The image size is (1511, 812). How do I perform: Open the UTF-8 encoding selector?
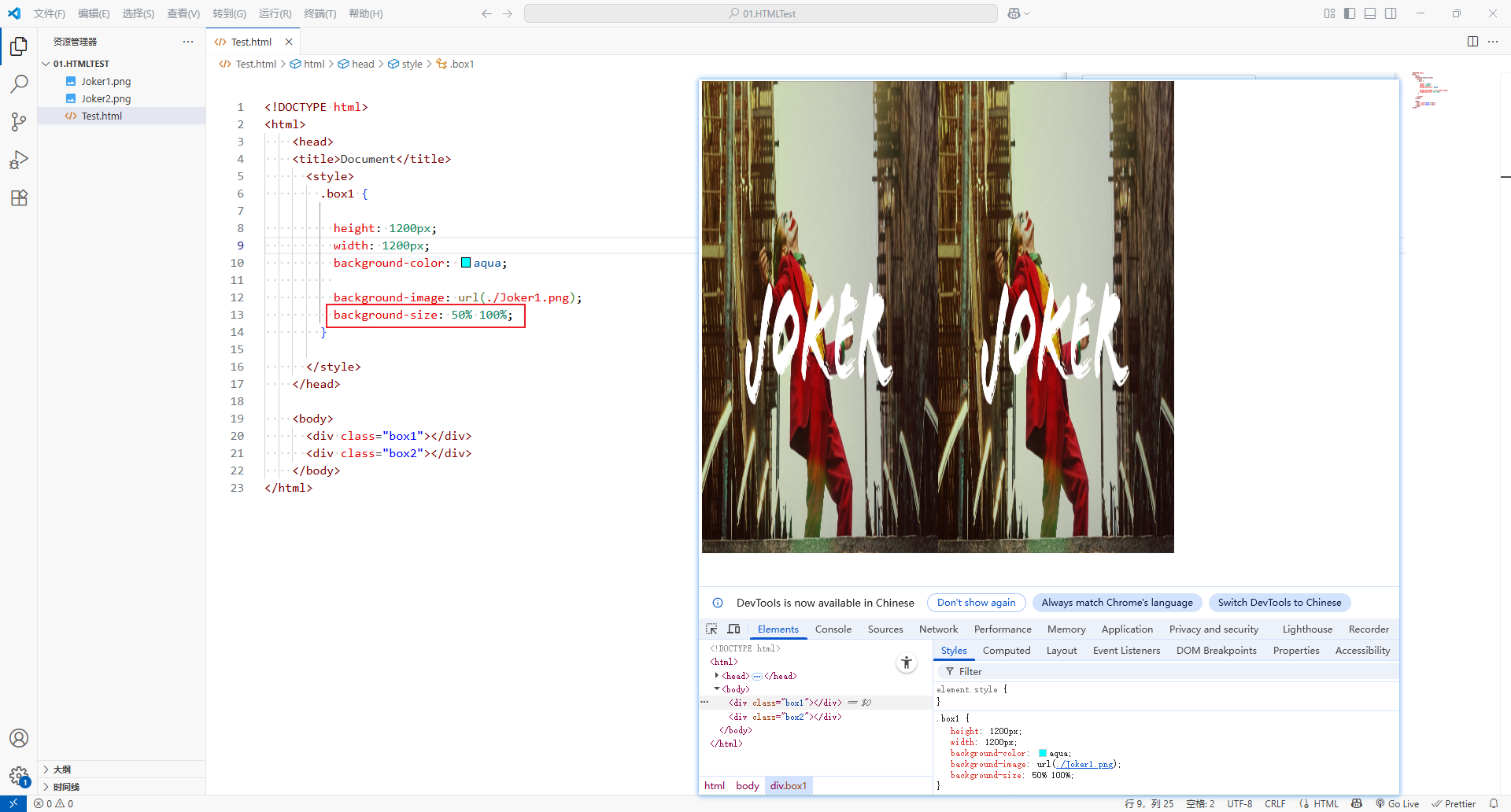pyautogui.click(x=1239, y=803)
